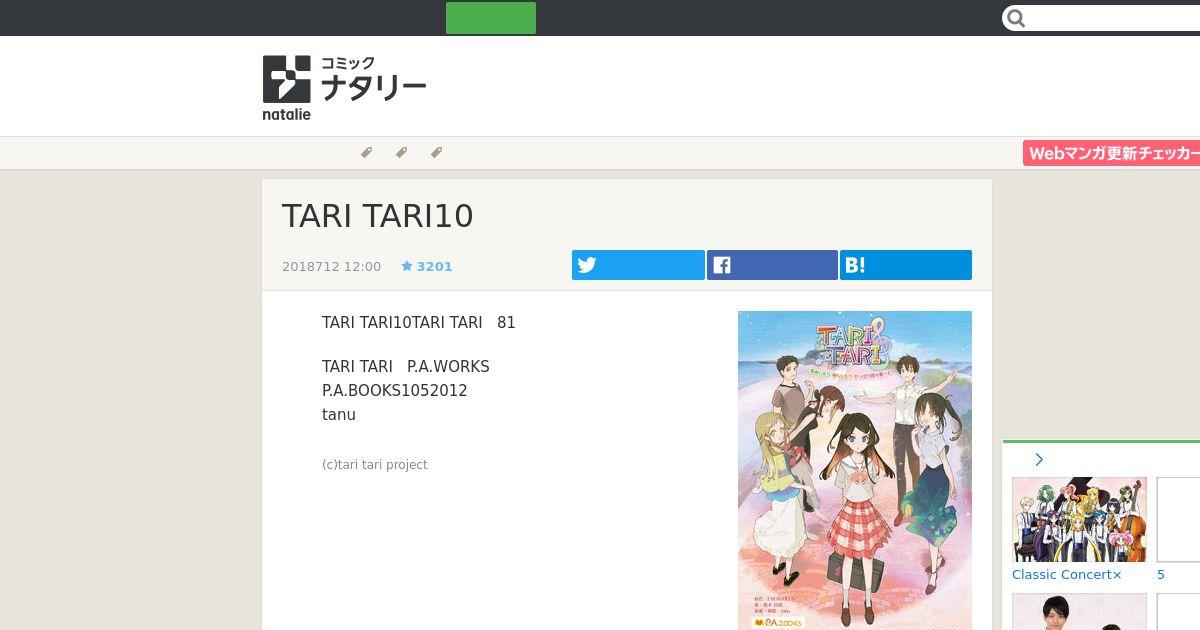Click the sidebar chevron arrow
The width and height of the screenshot is (1200, 630).
(x=1039, y=459)
